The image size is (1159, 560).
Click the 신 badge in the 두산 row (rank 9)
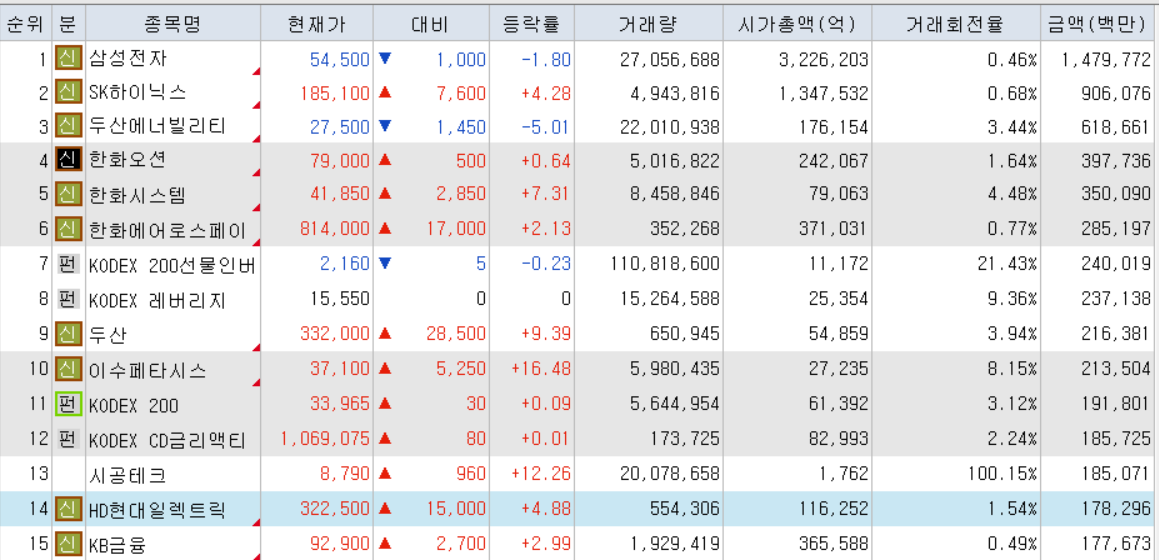click(68, 334)
